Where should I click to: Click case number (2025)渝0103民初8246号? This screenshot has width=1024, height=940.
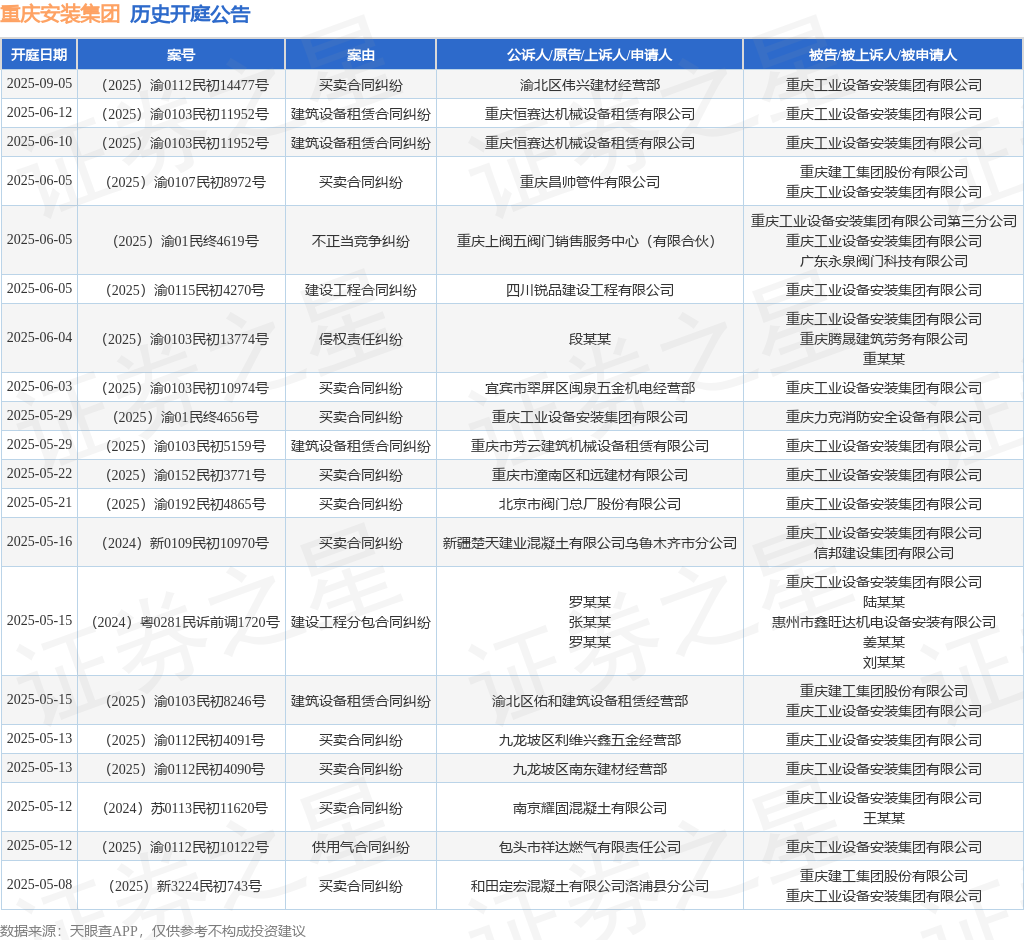(x=185, y=700)
